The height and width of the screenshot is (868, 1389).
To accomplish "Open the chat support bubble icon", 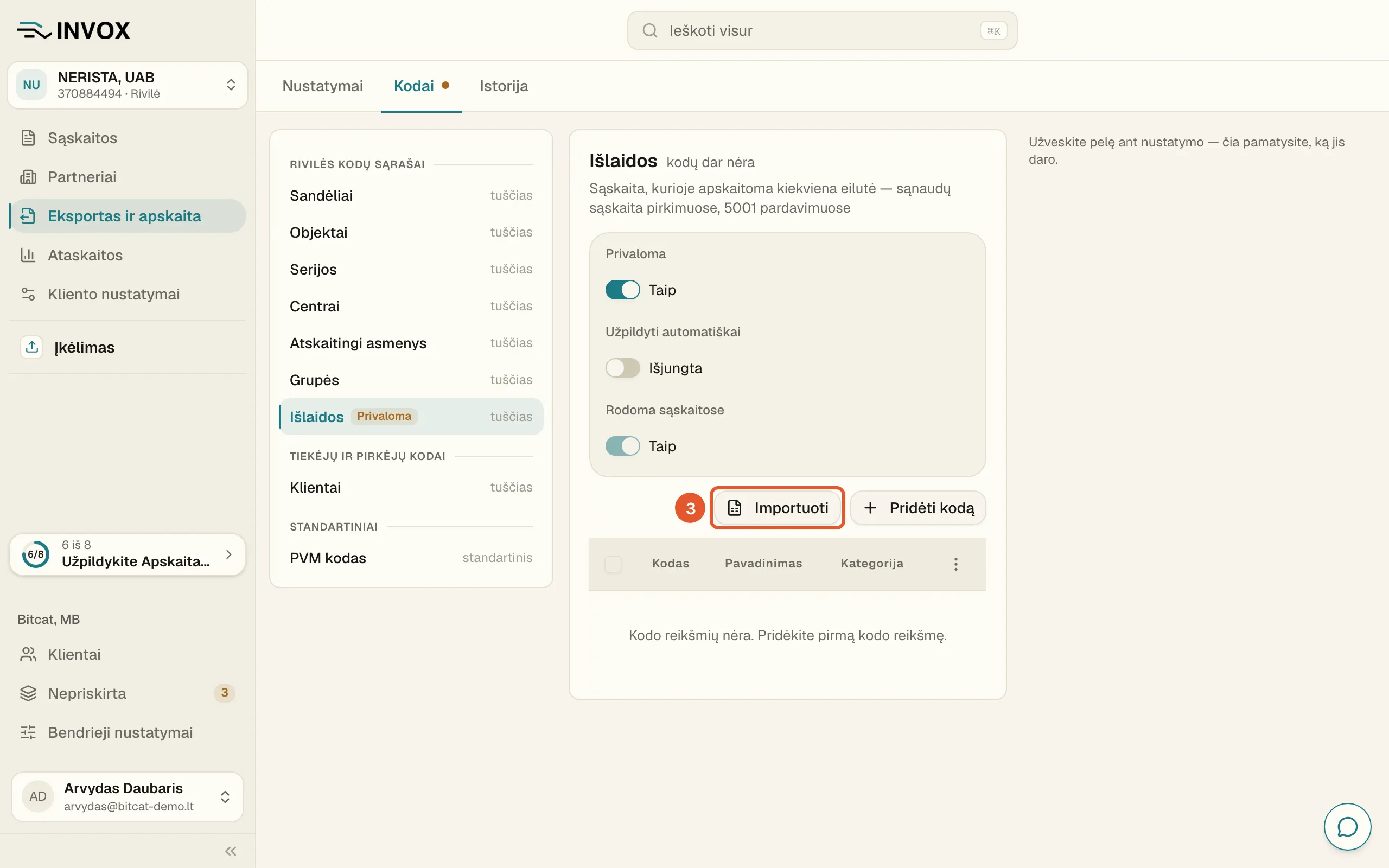I will click(x=1347, y=827).
